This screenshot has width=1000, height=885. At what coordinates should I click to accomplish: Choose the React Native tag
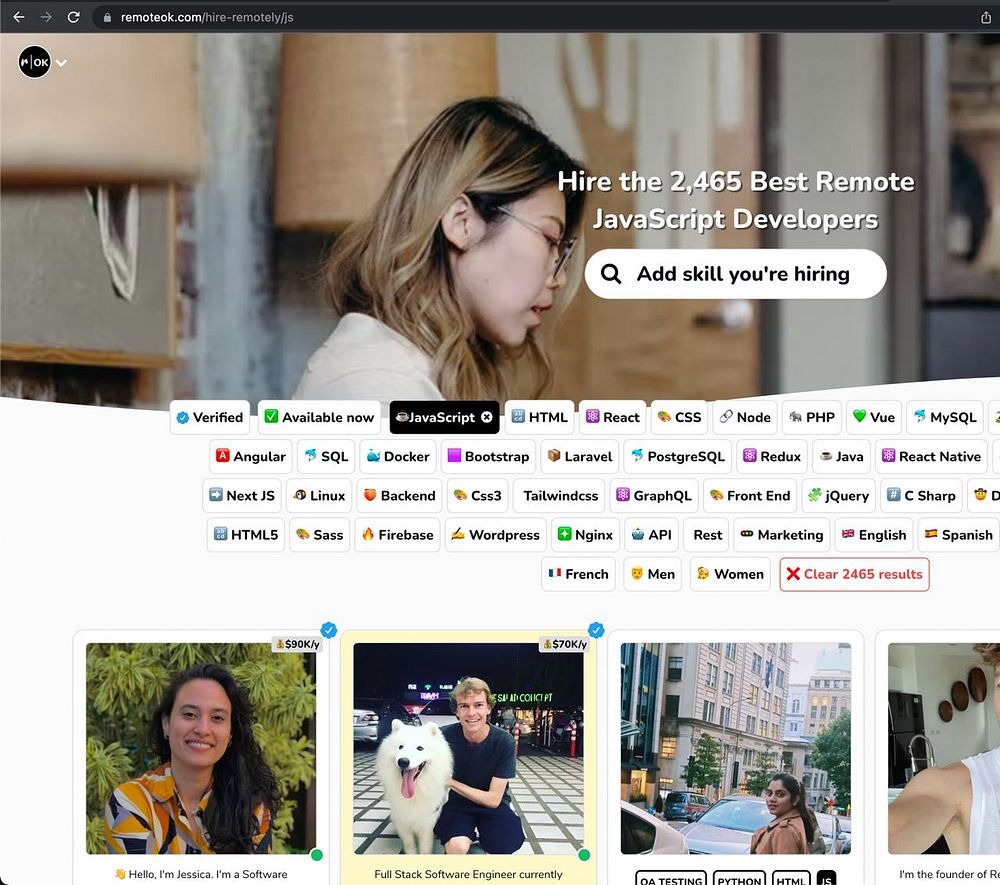tap(931, 457)
